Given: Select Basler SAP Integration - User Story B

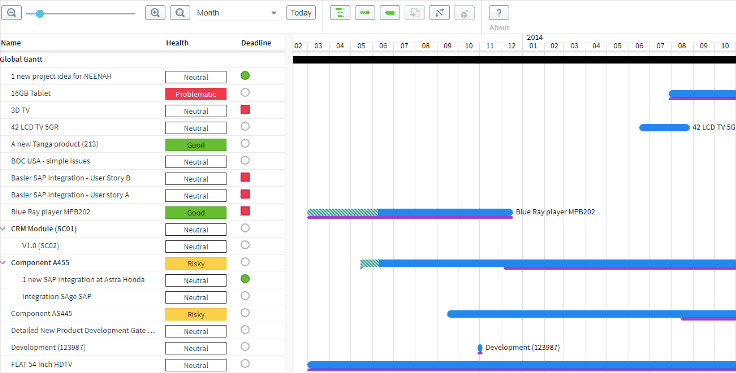Looking at the screenshot, I should 71,178.
